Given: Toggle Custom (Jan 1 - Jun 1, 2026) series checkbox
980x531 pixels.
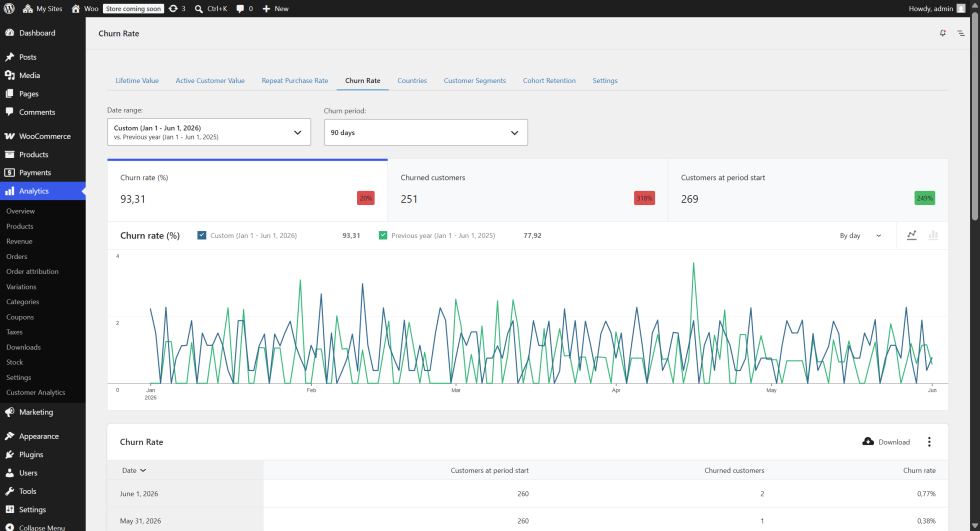Looking at the screenshot, I should pyautogui.click(x=202, y=236).
